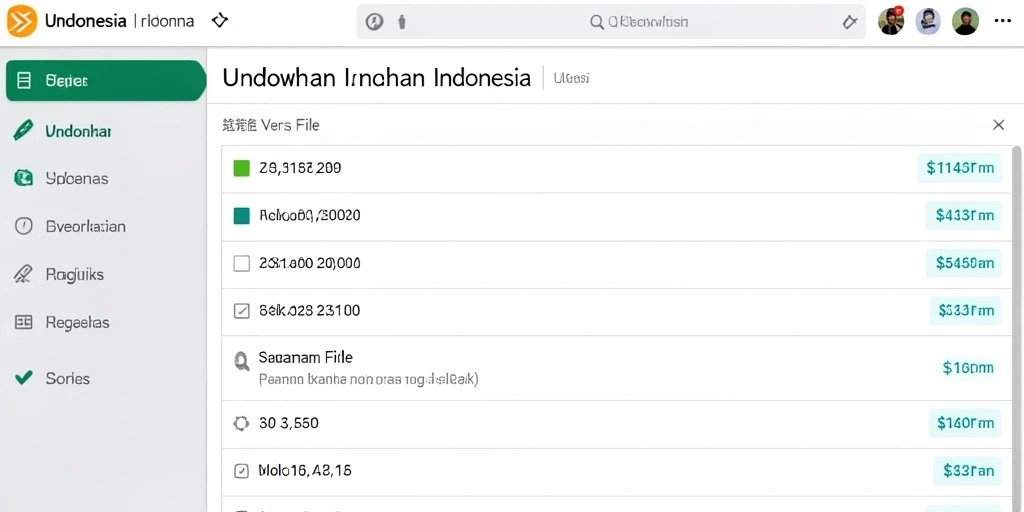Tick the empty checkbox on 28.1.a00 20,000 row

point(242,264)
